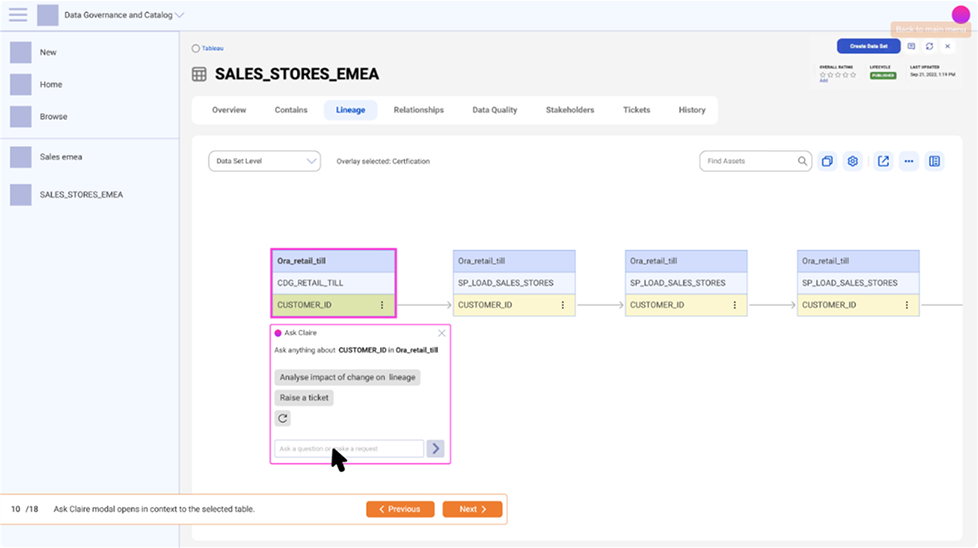Image resolution: width=978 pixels, height=548 pixels.
Task: Open the hamburger menu icon
Action: (17, 15)
